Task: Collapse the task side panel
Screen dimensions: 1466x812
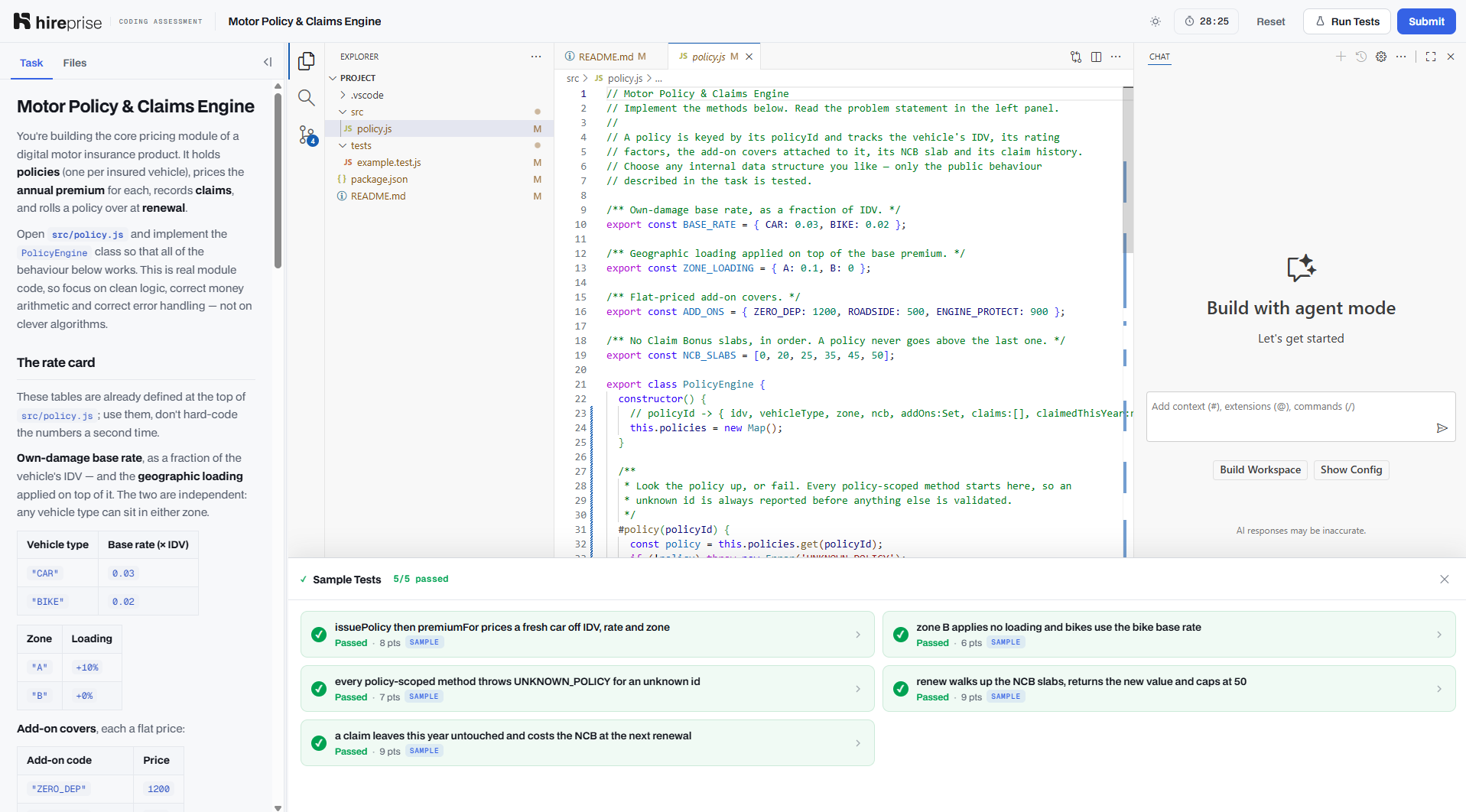Action: click(268, 63)
